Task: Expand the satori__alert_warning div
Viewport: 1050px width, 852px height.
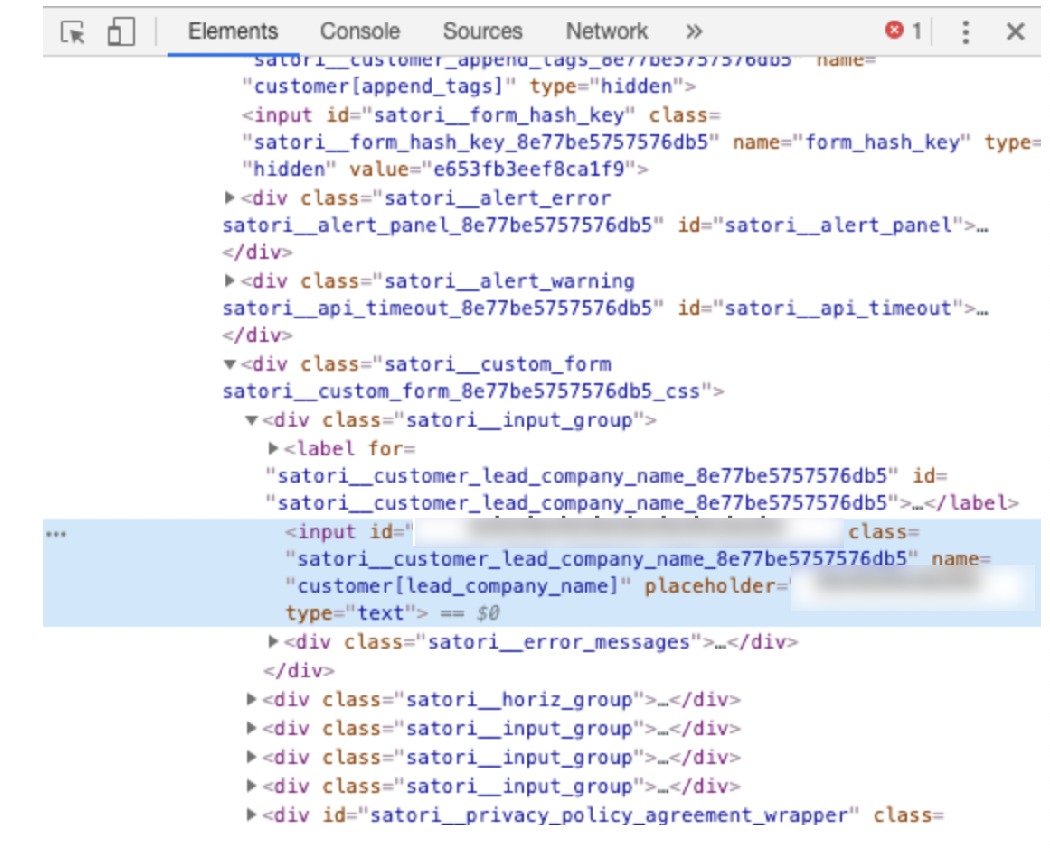Action: tap(231, 281)
